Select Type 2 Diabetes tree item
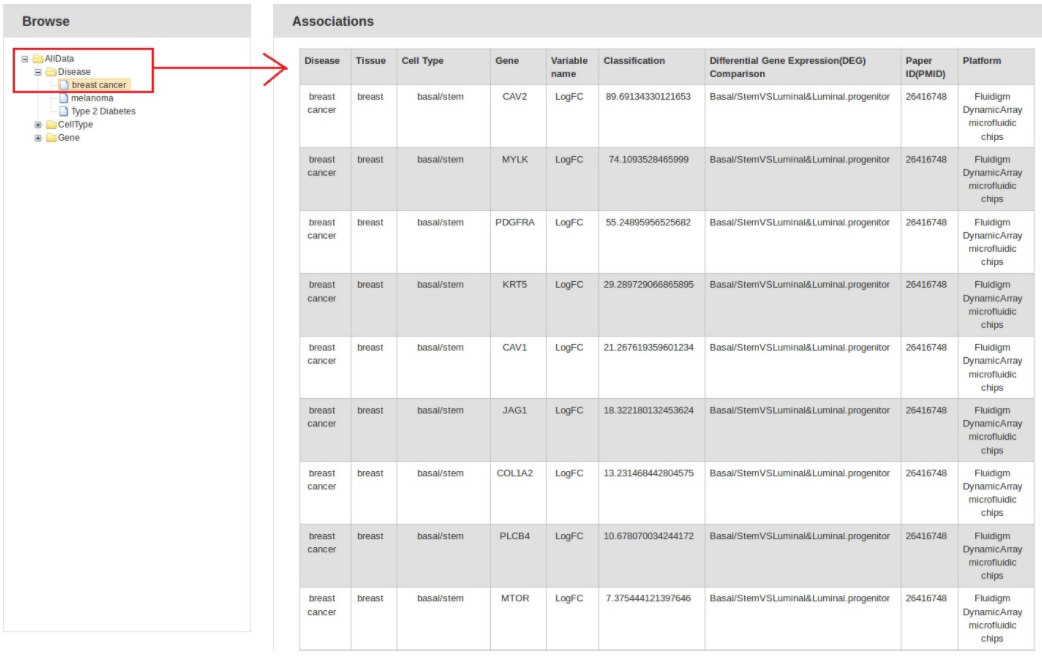The height and width of the screenshot is (670, 1042). tap(103, 111)
